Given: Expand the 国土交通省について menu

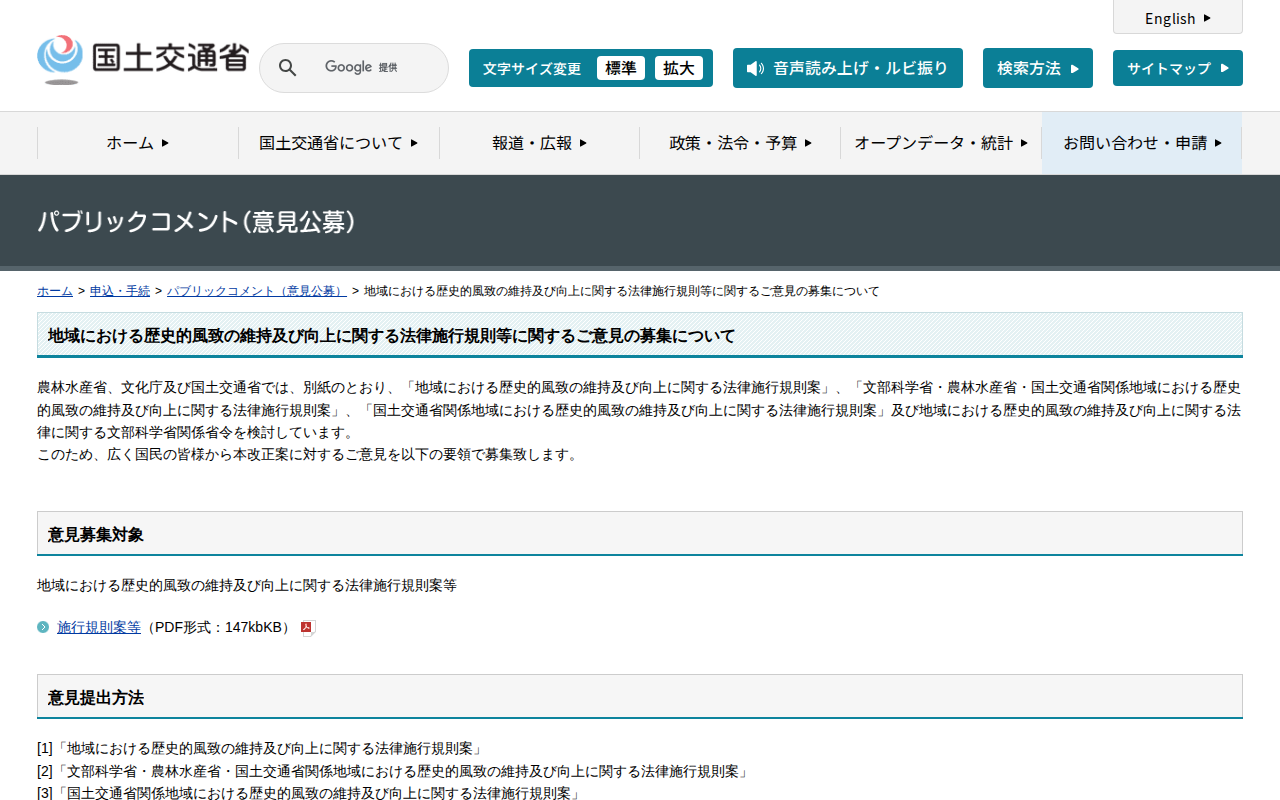Looking at the screenshot, I should (x=338, y=143).
